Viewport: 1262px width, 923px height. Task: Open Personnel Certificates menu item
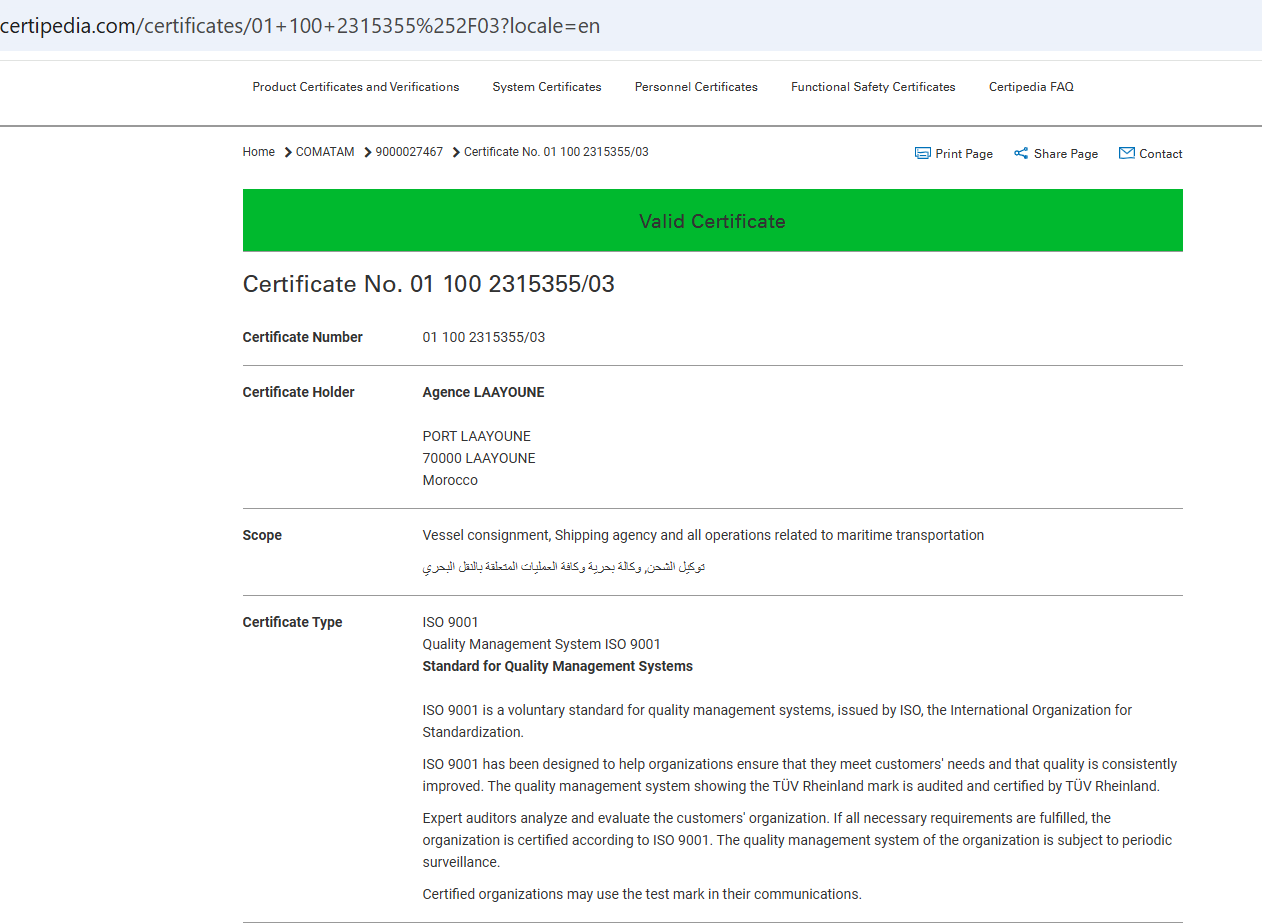[696, 87]
